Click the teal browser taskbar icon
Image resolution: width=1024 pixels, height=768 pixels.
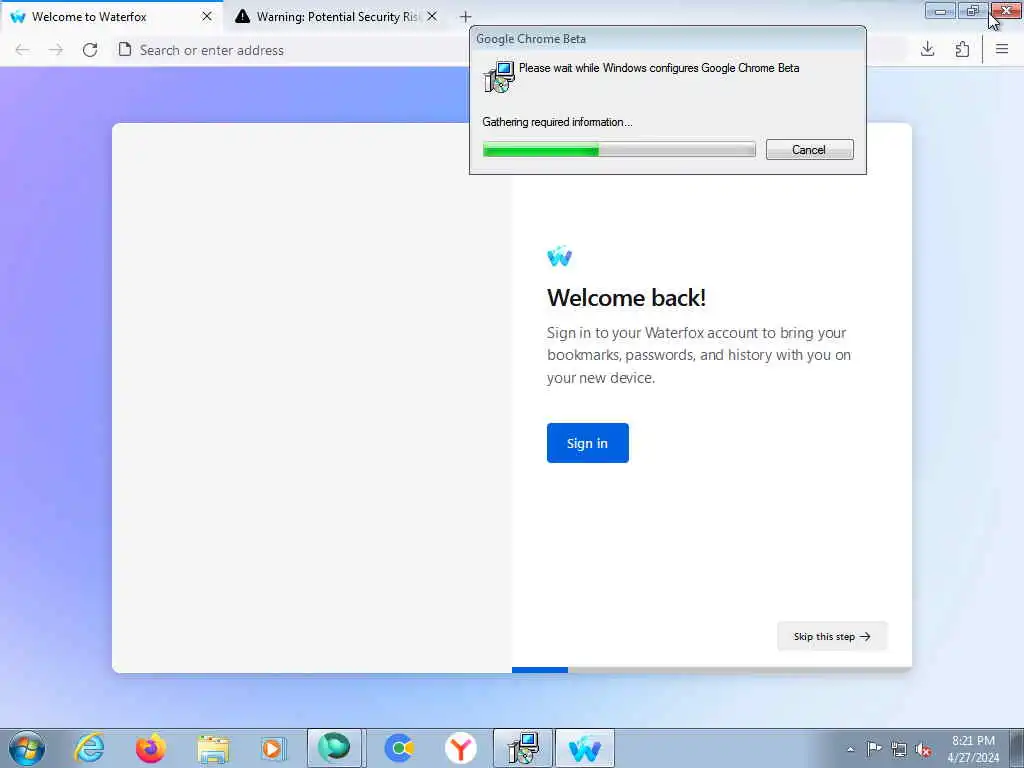click(x=334, y=748)
